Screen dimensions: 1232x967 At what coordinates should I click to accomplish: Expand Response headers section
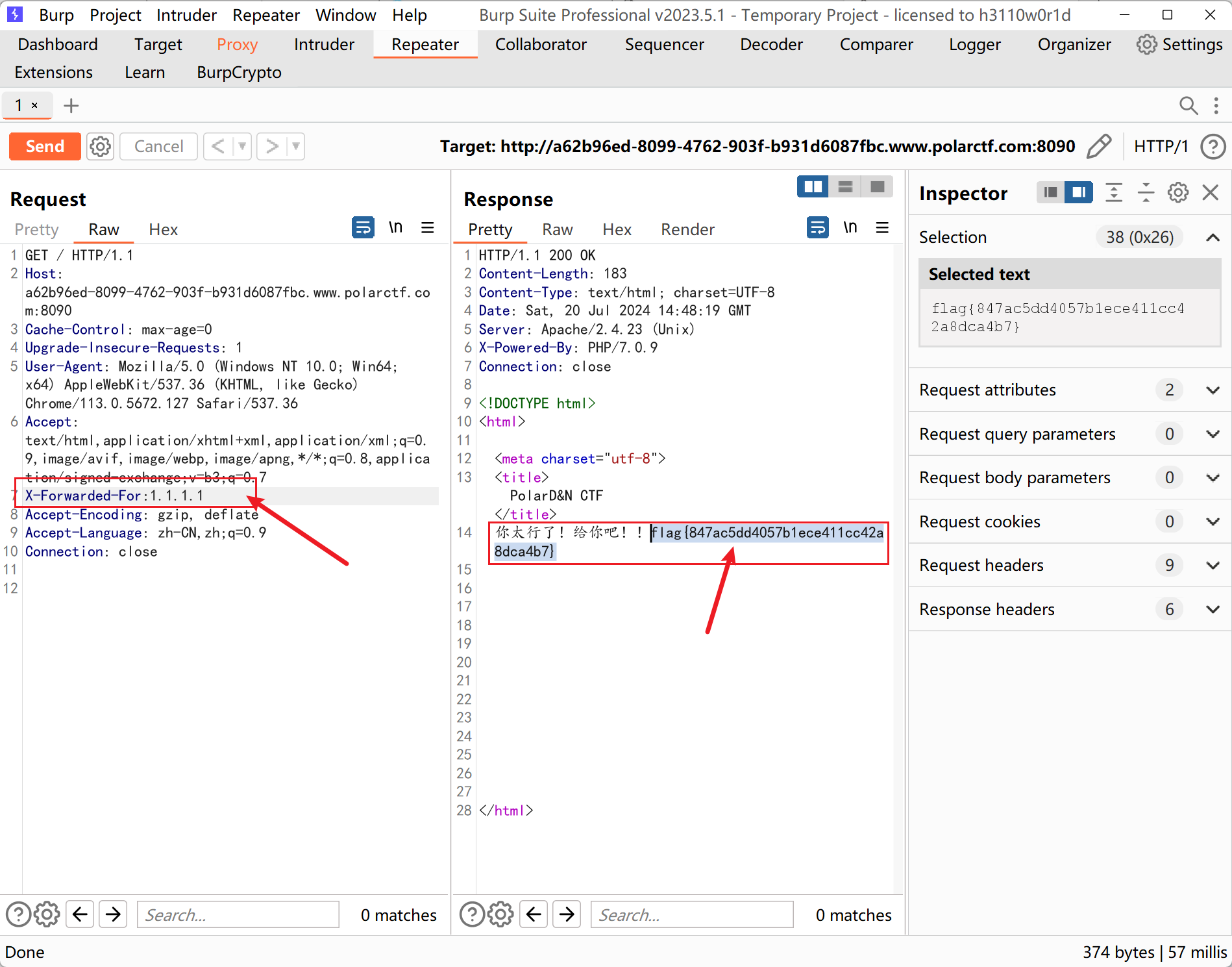click(x=1212, y=609)
